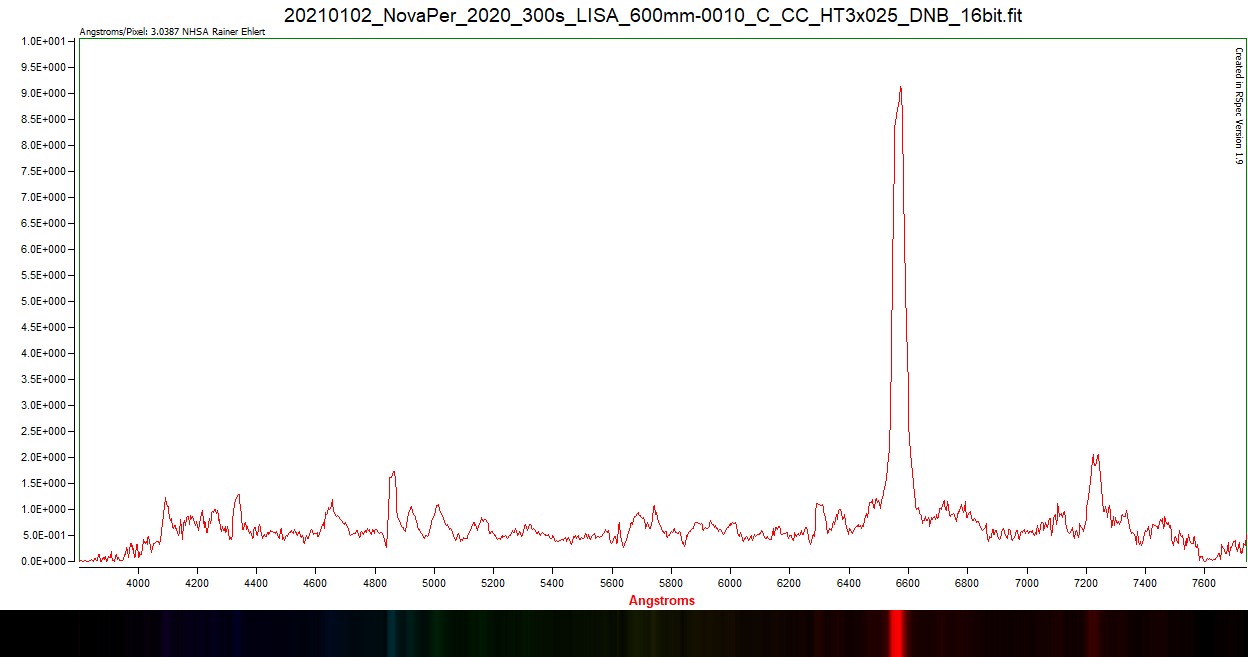This screenshot has width=1248, height=657.
Task: Click the cyan-blue band in the spectrum strip
Action: [x=393, y=633]
